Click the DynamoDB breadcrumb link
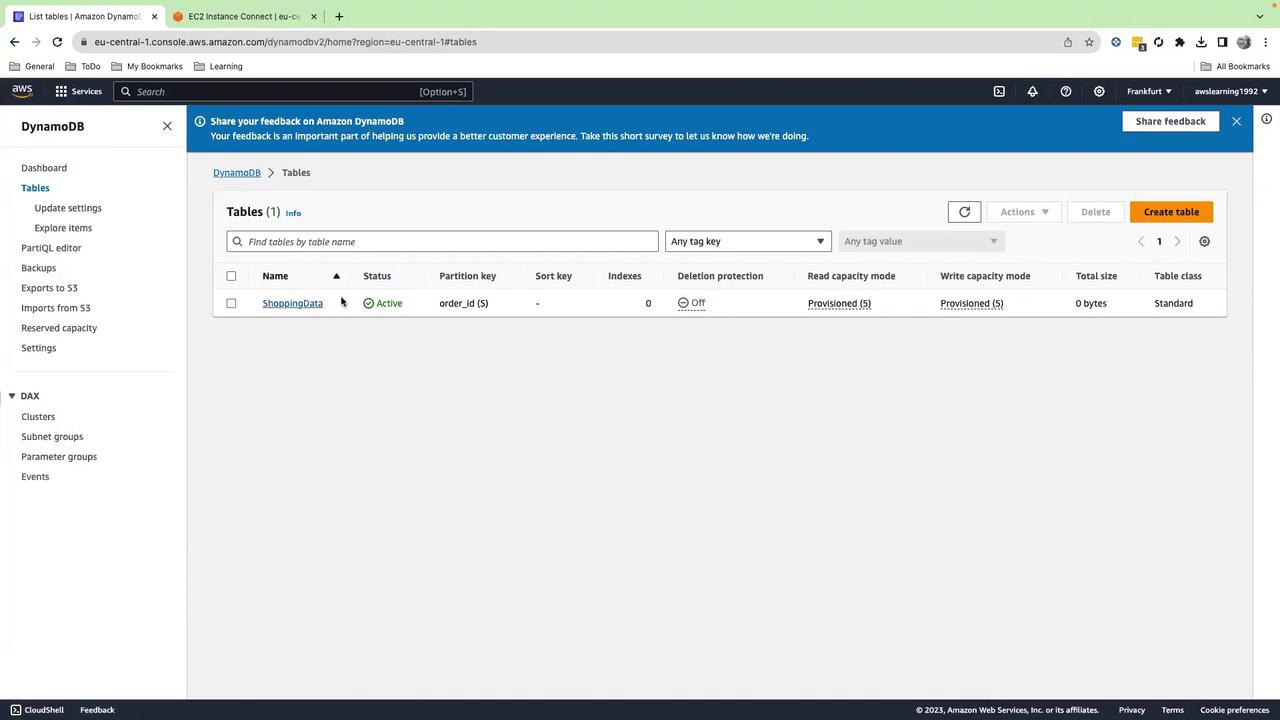Viewport: 1280px width, 720px height. (236, 173)
